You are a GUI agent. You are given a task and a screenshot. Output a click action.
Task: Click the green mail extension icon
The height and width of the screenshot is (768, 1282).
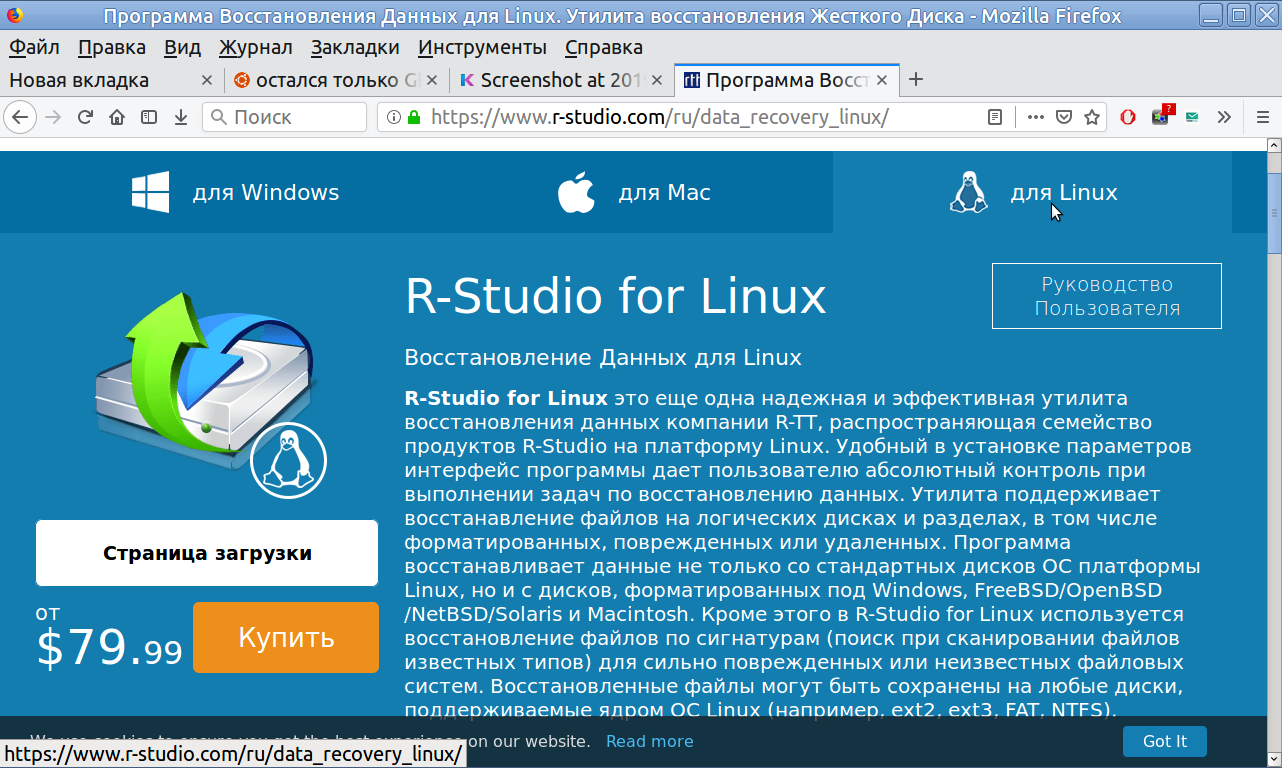coord(1193,117)
